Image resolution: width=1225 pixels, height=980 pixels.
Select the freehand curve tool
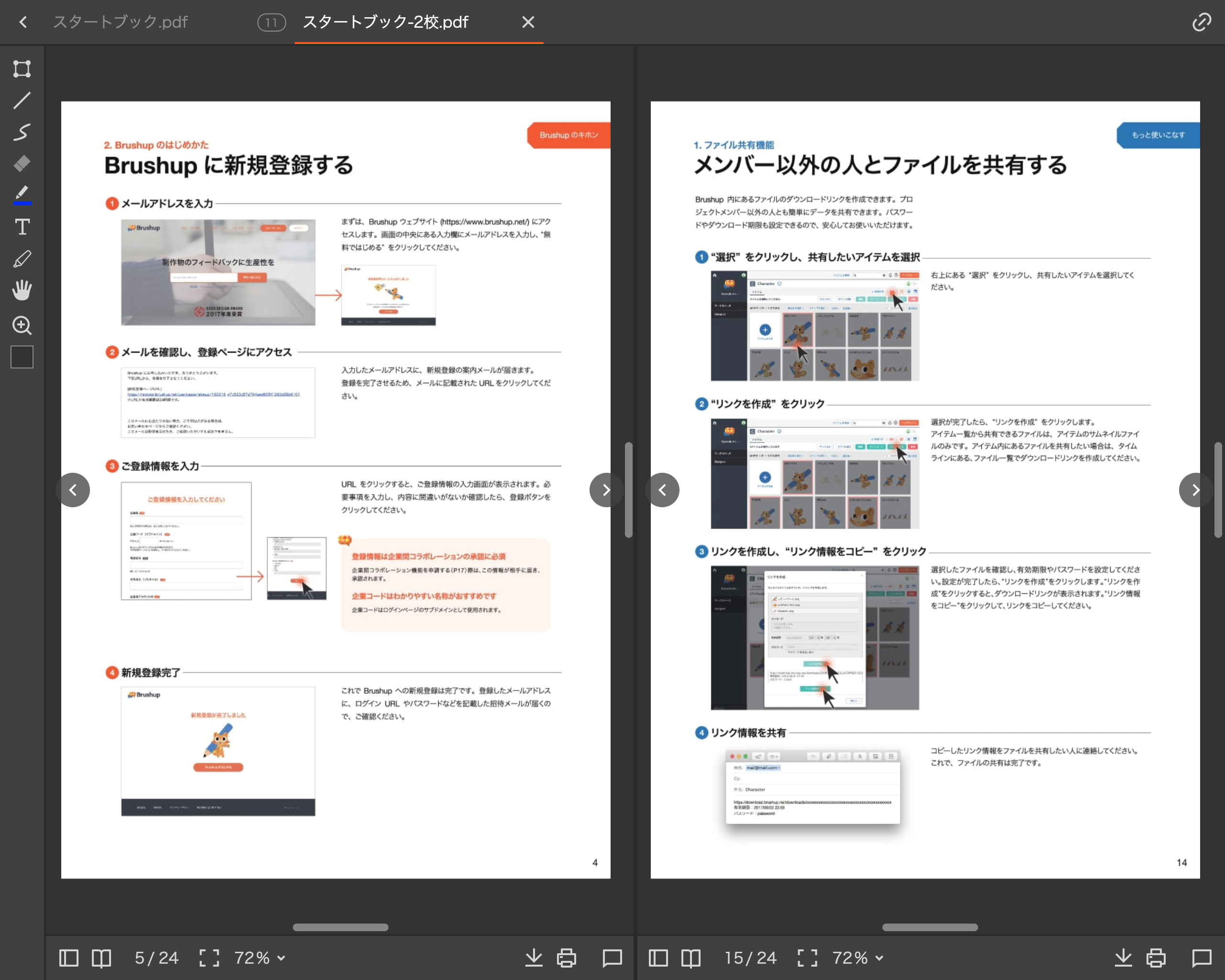[22, 132]
